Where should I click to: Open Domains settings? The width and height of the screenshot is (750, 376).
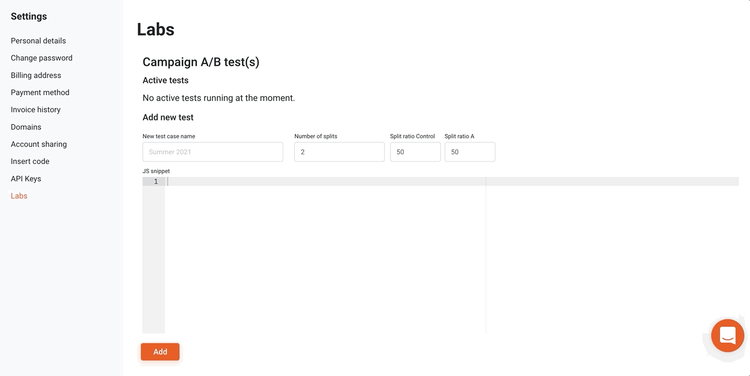pos(26,127)
